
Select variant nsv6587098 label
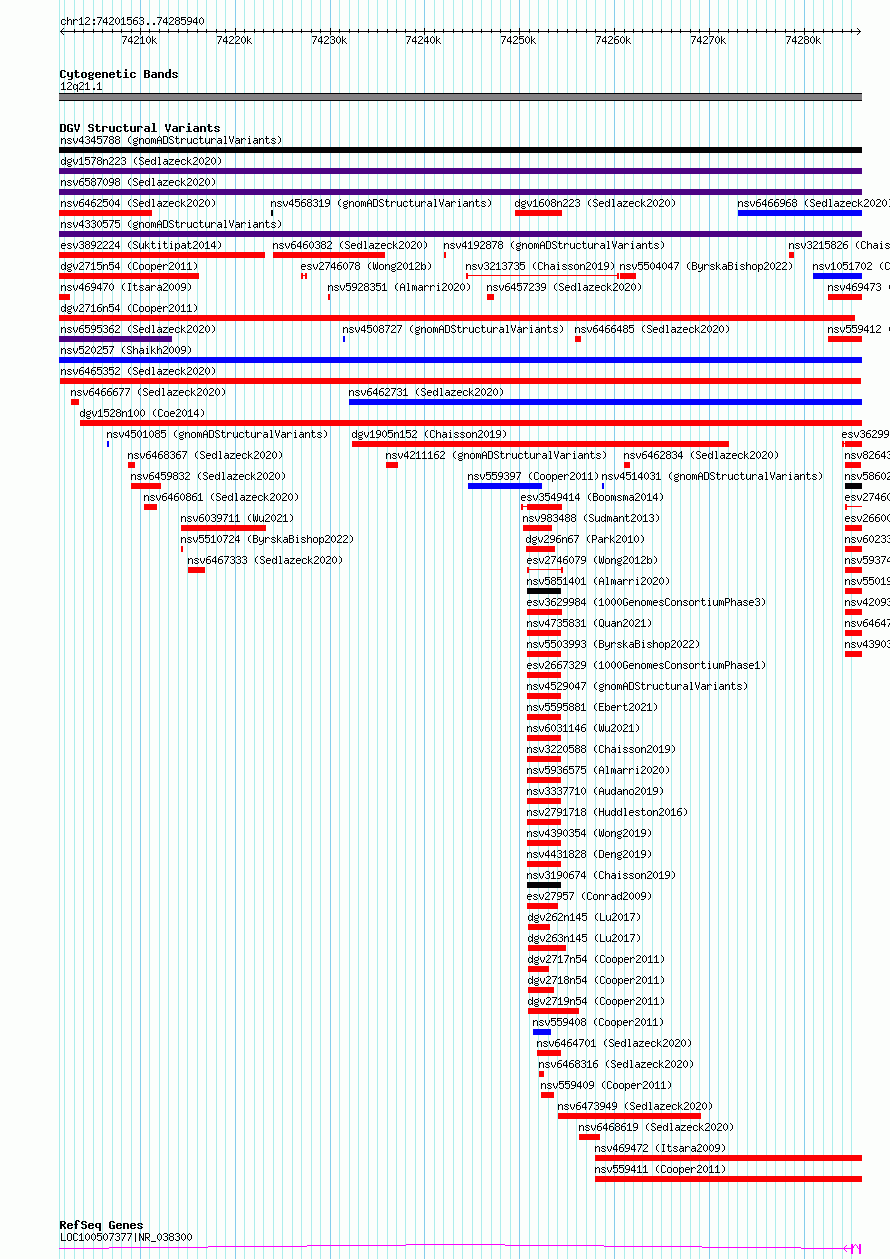coord(138,182)
